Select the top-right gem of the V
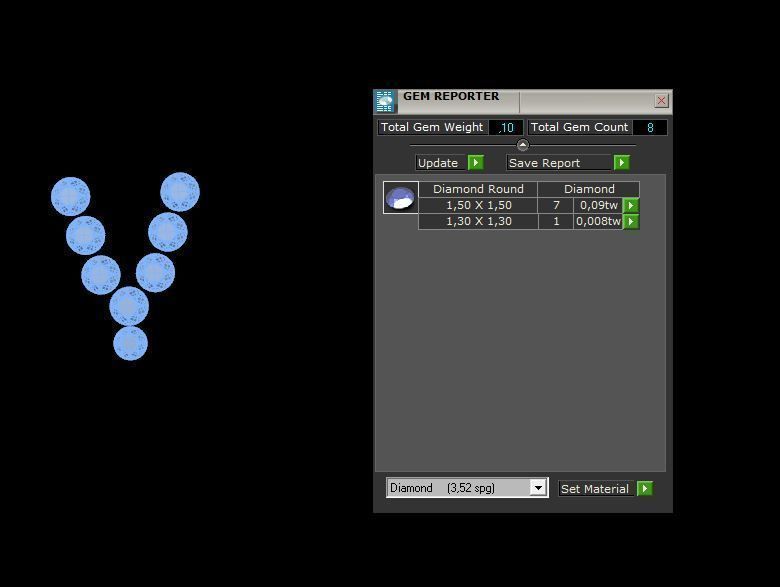780x587 pixels. pos(180,192)
